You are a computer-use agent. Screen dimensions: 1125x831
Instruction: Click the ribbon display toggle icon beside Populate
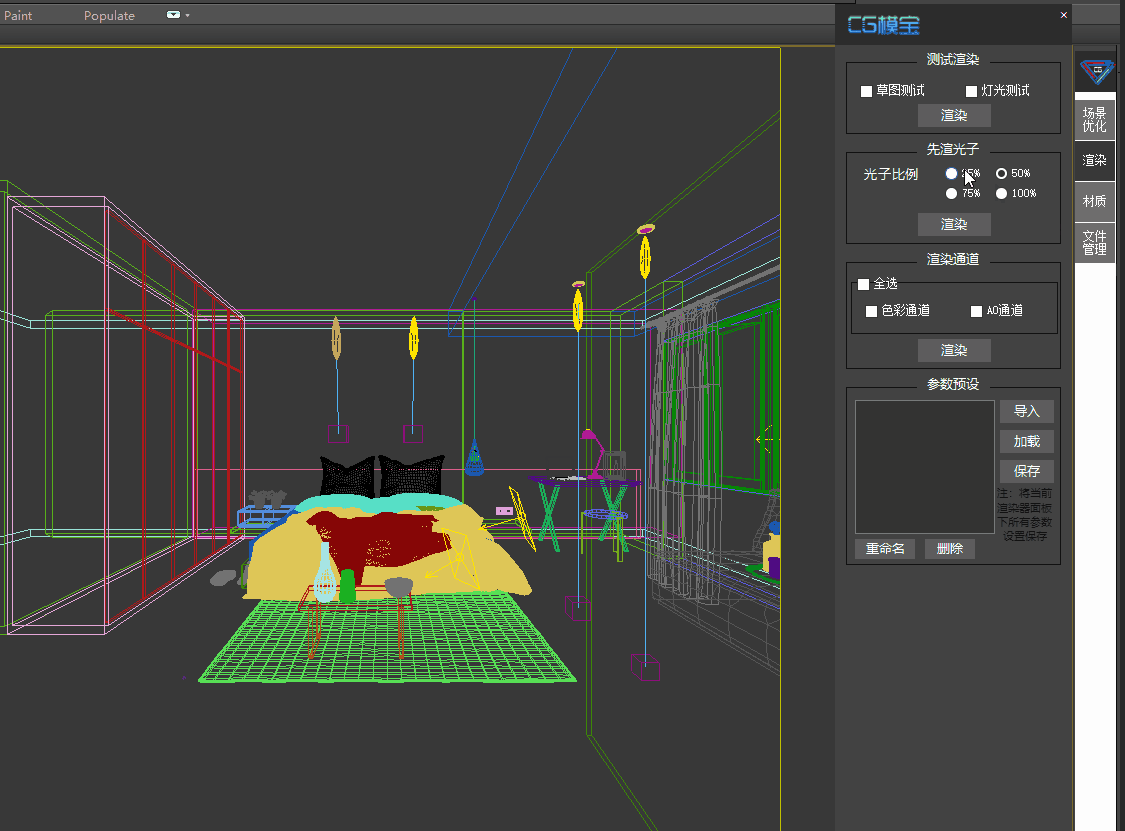tap(173, 15)
